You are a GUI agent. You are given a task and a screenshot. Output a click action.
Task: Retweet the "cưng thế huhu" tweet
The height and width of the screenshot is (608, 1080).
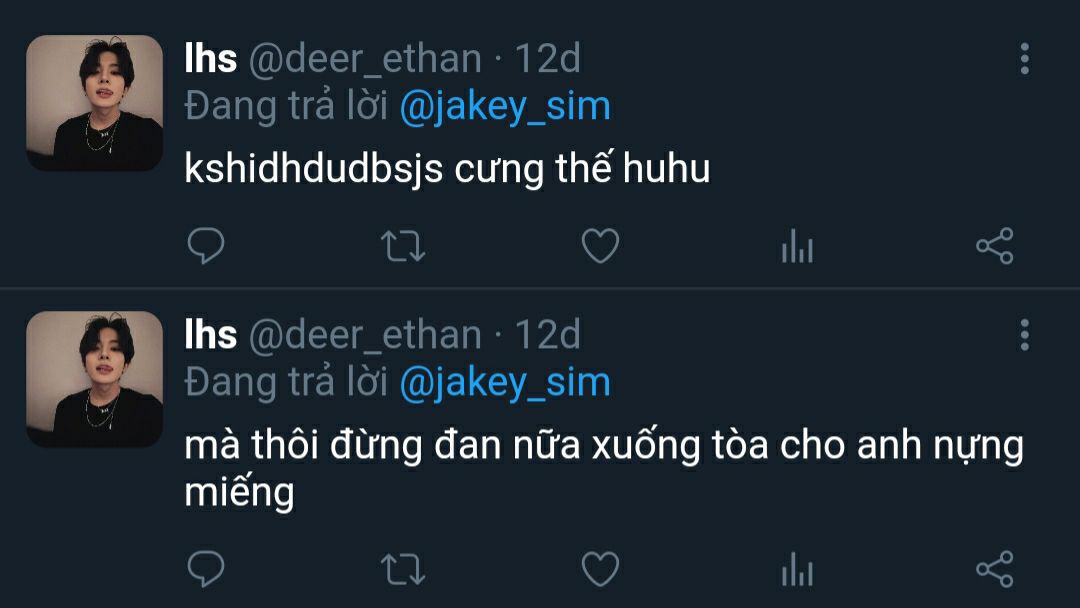coord(403,247)
